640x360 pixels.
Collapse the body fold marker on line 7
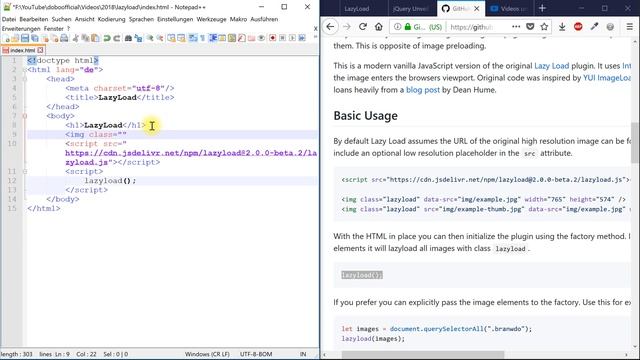pyautogui.click(x=25, y=116)
